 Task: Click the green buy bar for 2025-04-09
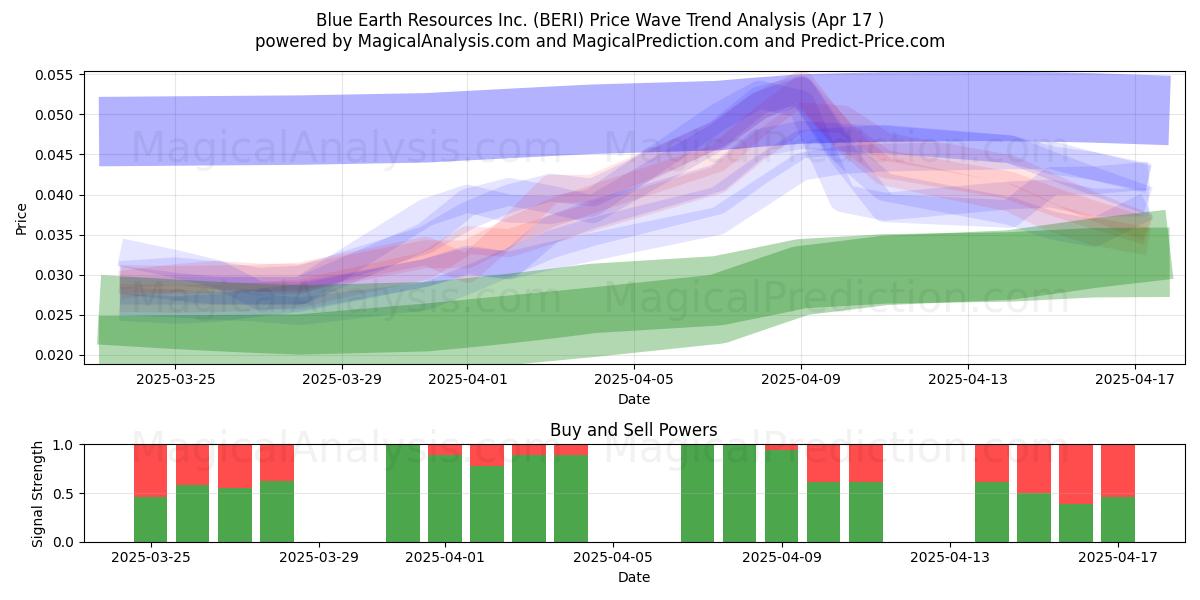(782, 496)
